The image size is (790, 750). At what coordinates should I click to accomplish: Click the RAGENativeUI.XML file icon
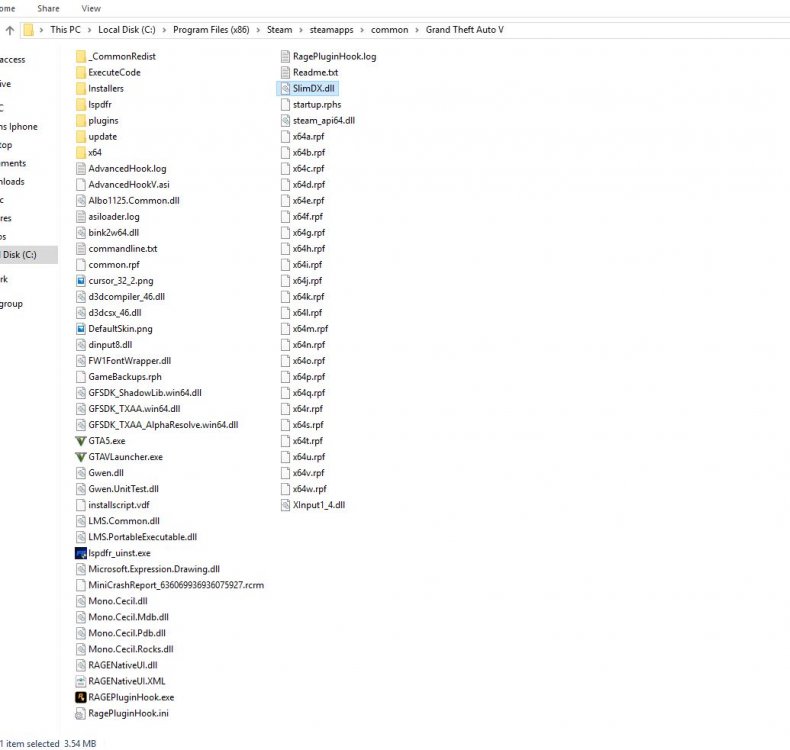[x=81, y=681]
